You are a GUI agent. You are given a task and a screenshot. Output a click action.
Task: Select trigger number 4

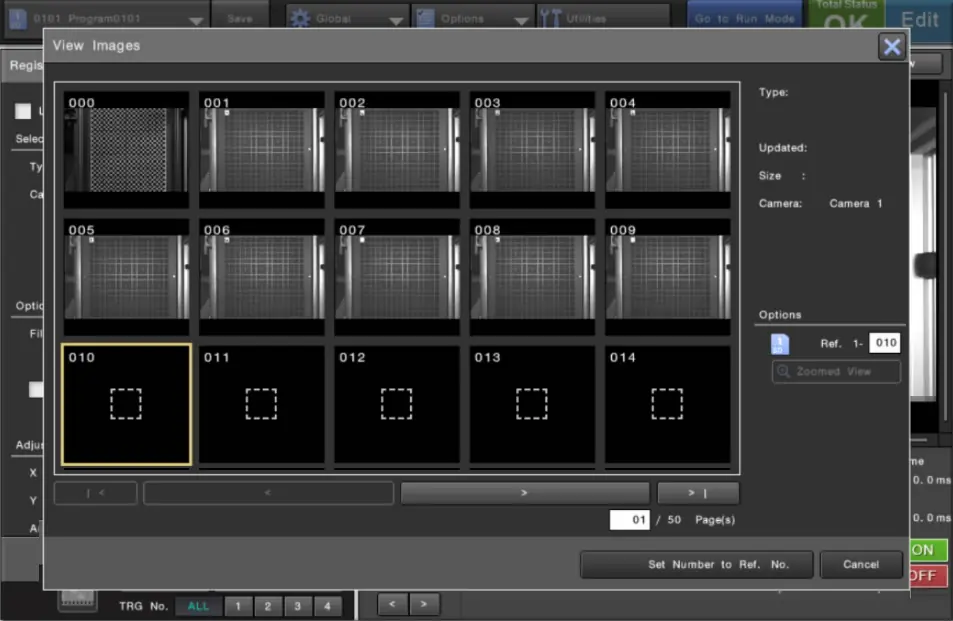(x=327, y=606)
